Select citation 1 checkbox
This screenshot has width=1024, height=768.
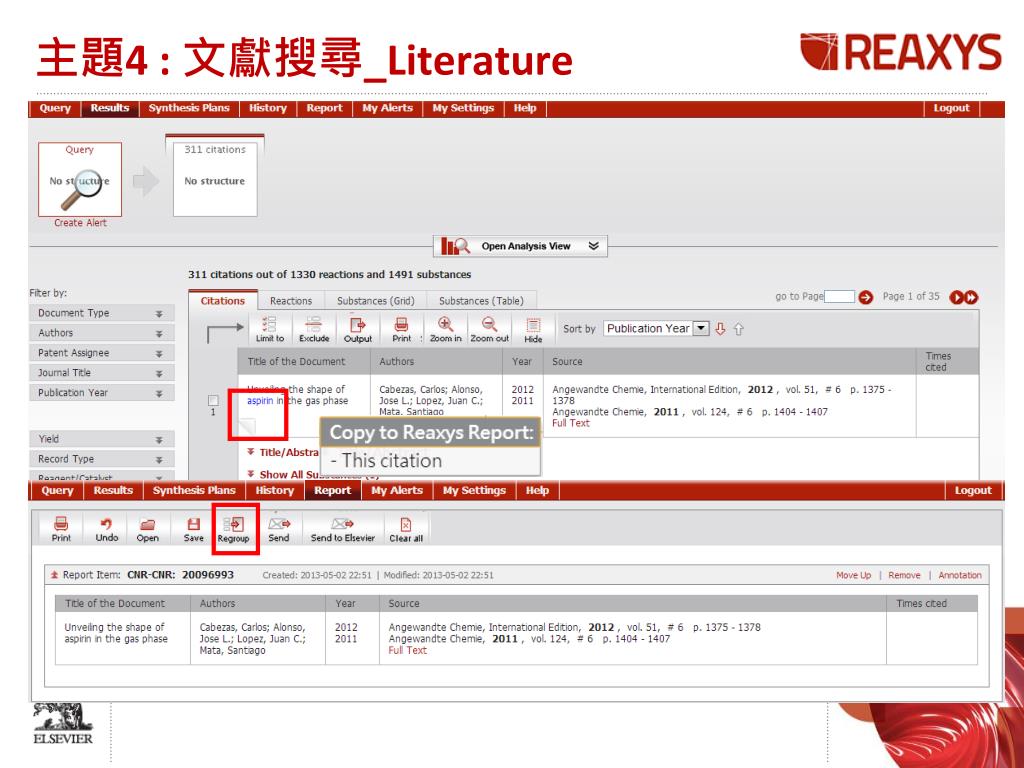pos(213,400)
